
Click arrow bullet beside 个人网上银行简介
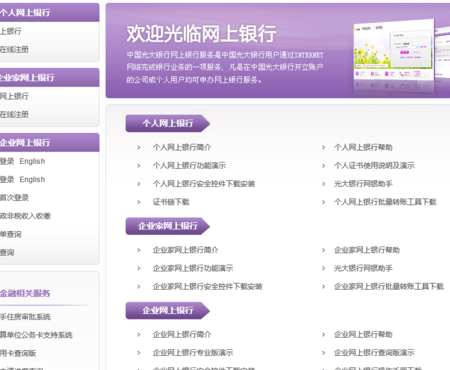coord(139,147)
